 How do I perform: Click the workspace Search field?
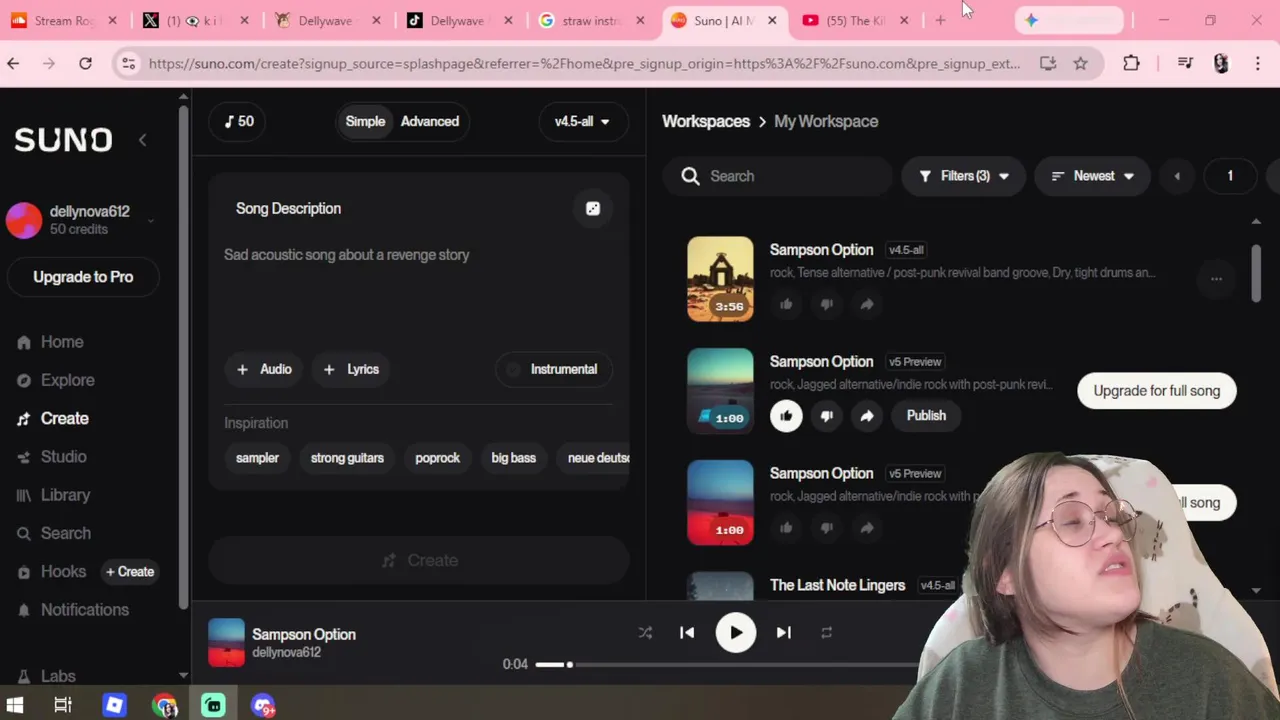[x=777, y=176]
